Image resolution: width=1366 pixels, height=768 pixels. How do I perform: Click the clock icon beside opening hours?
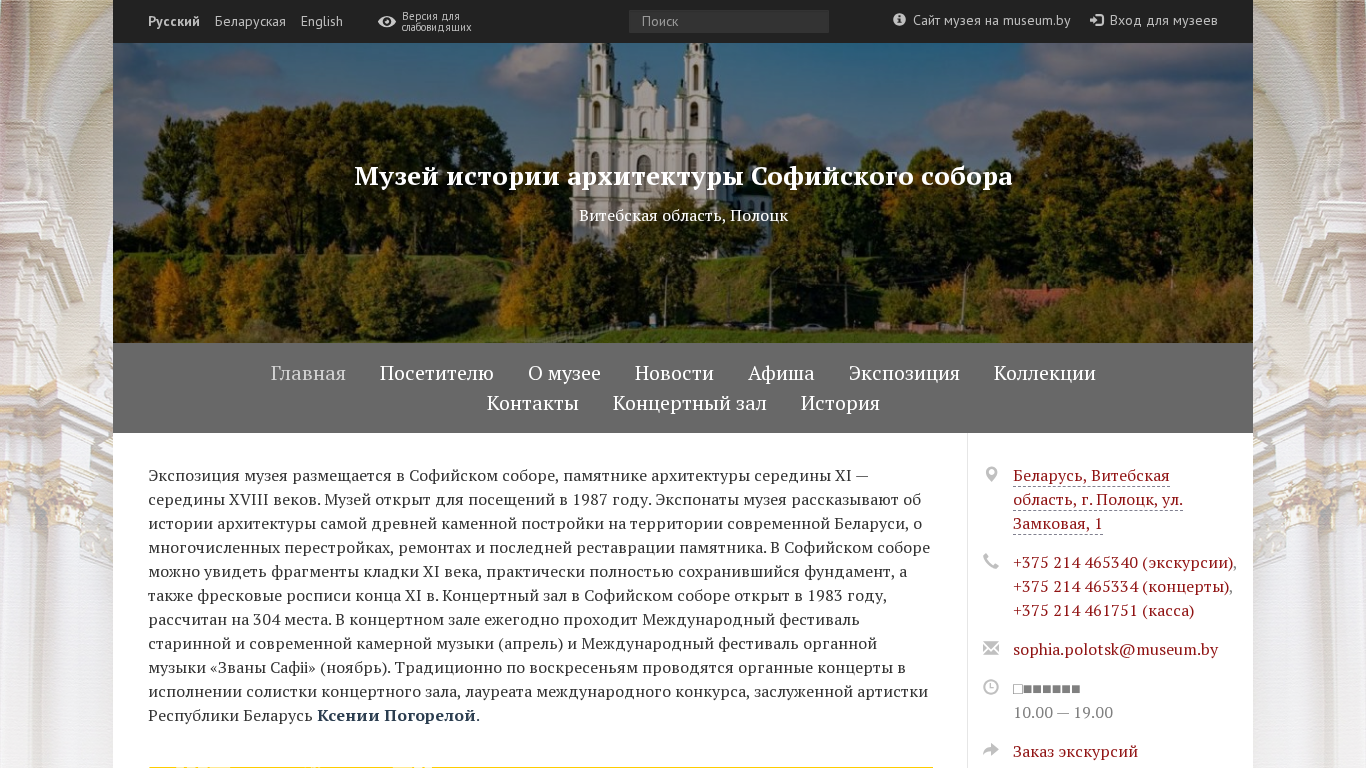(x=991, y=687)
